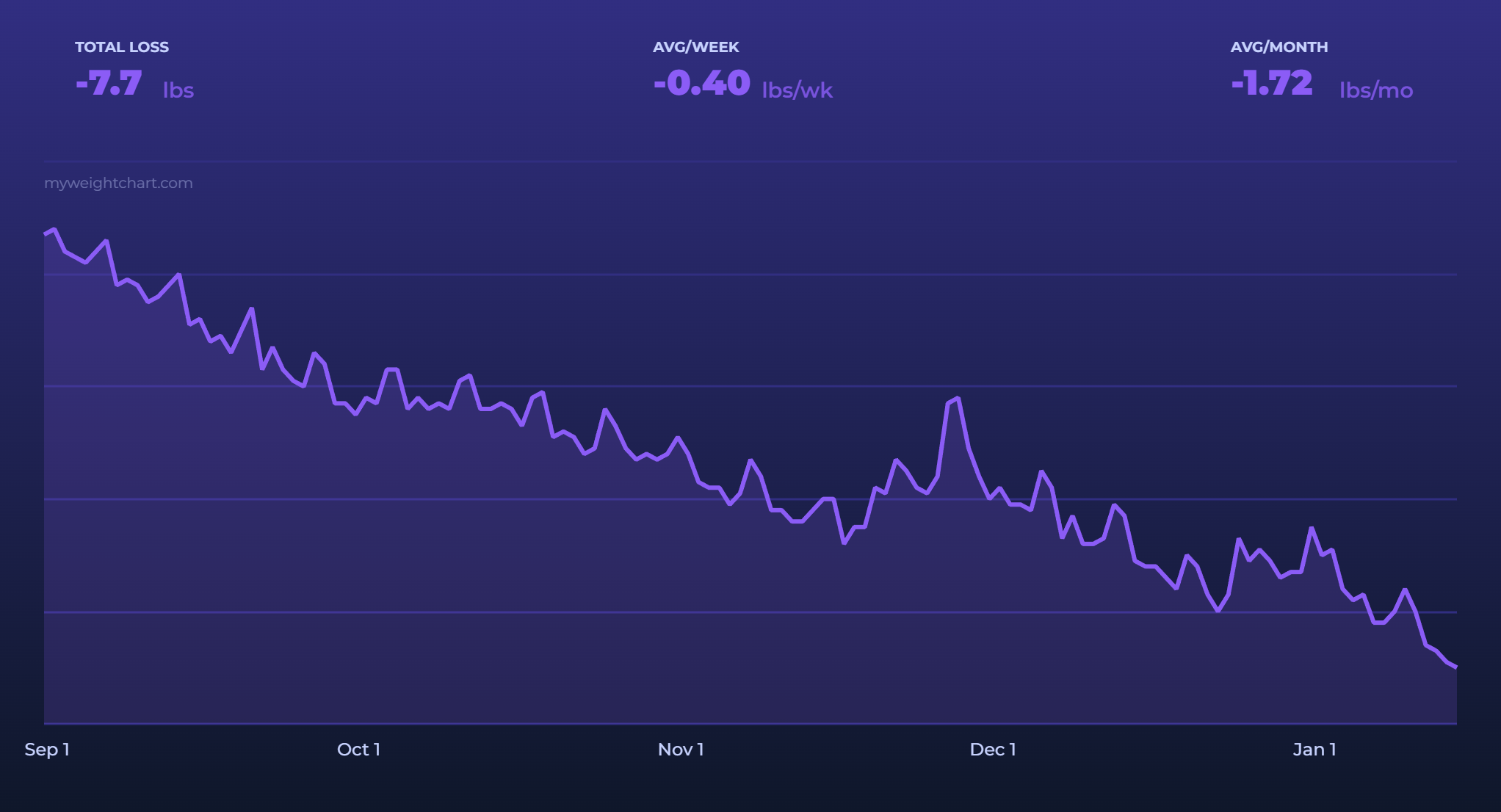Click the myweightchart.com watermark link

(x=118, y=183)
